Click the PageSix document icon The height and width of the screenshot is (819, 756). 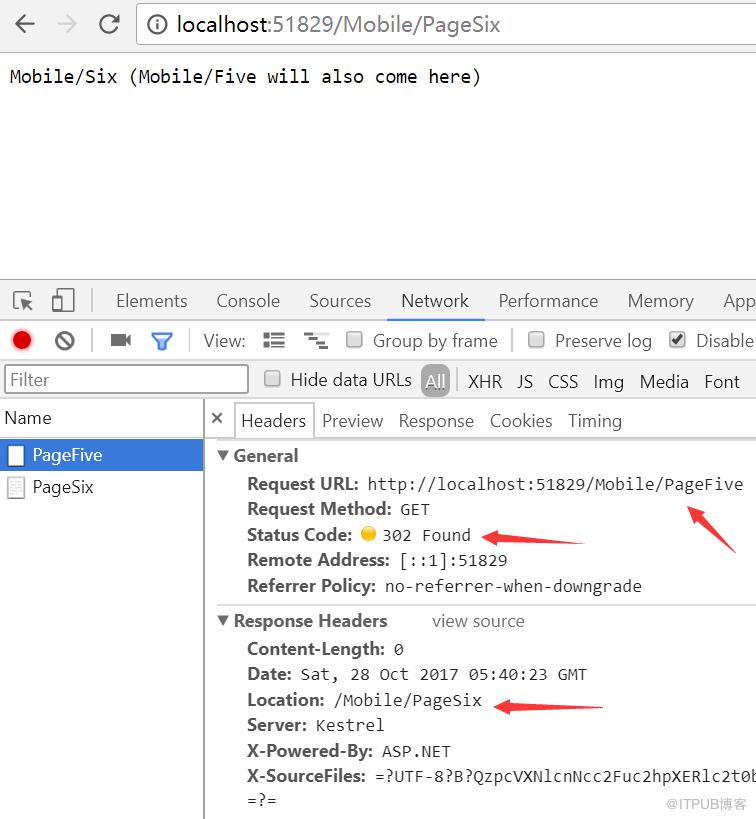click(16, 488)
